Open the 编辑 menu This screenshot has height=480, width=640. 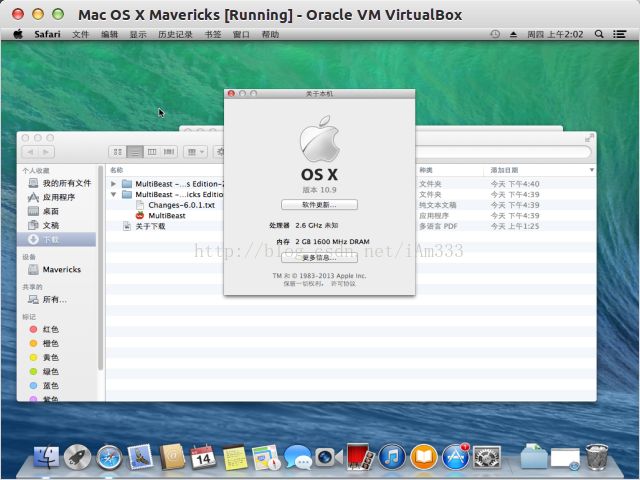(109, 34)
